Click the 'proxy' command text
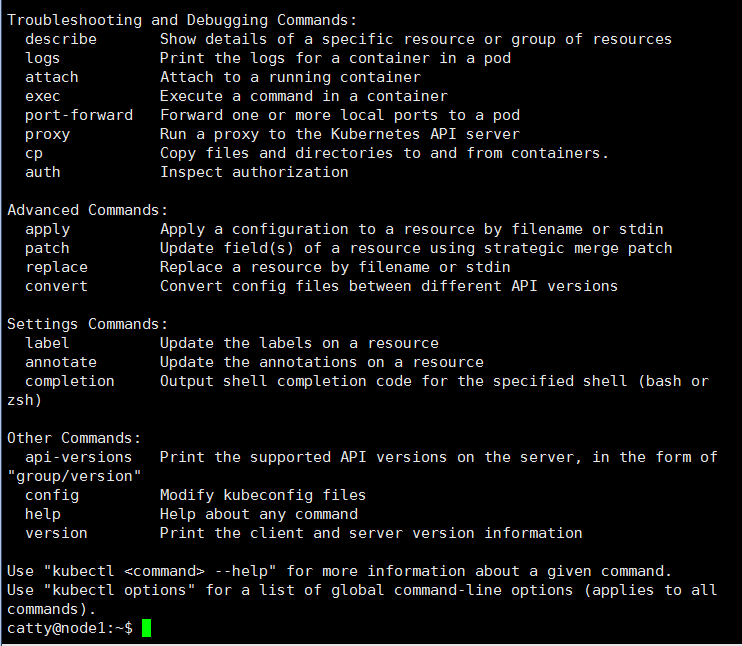Image resolution: width=742 pixels, height=646 pixels. point(47,134)
